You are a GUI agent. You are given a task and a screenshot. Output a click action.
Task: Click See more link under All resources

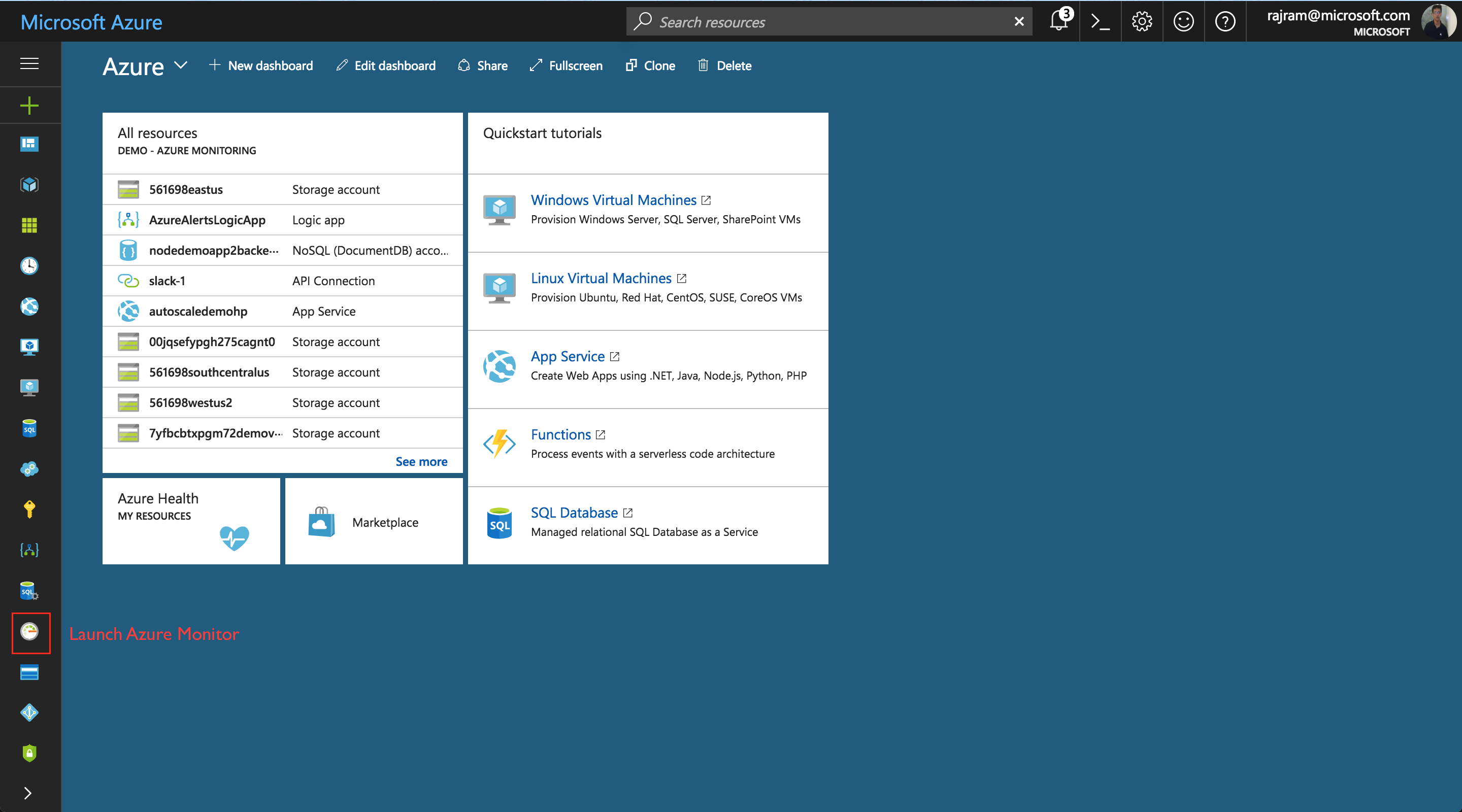pyautogui.click(x=421, y=461)
